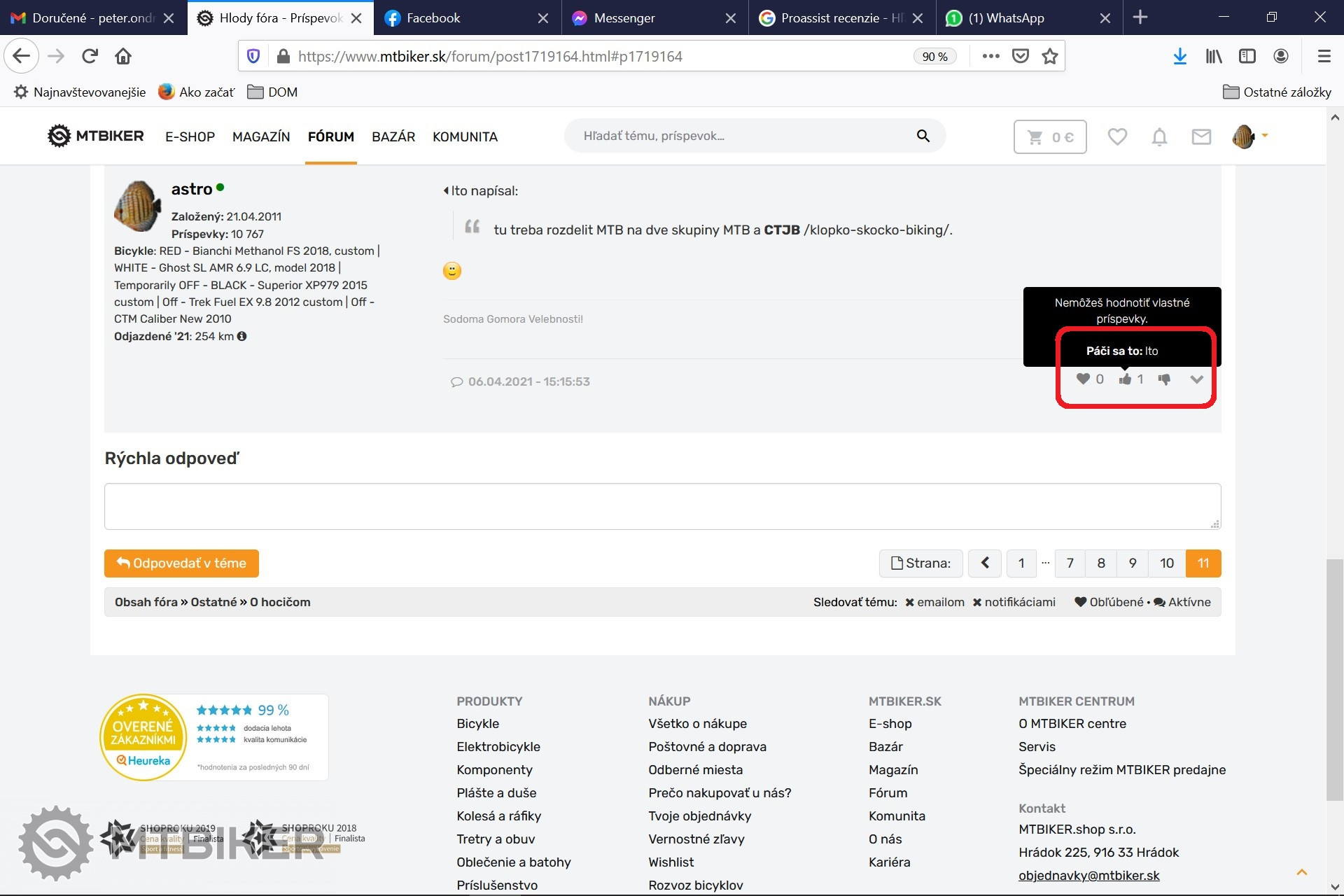Go to page 10 of the thread

point(1166,563)
